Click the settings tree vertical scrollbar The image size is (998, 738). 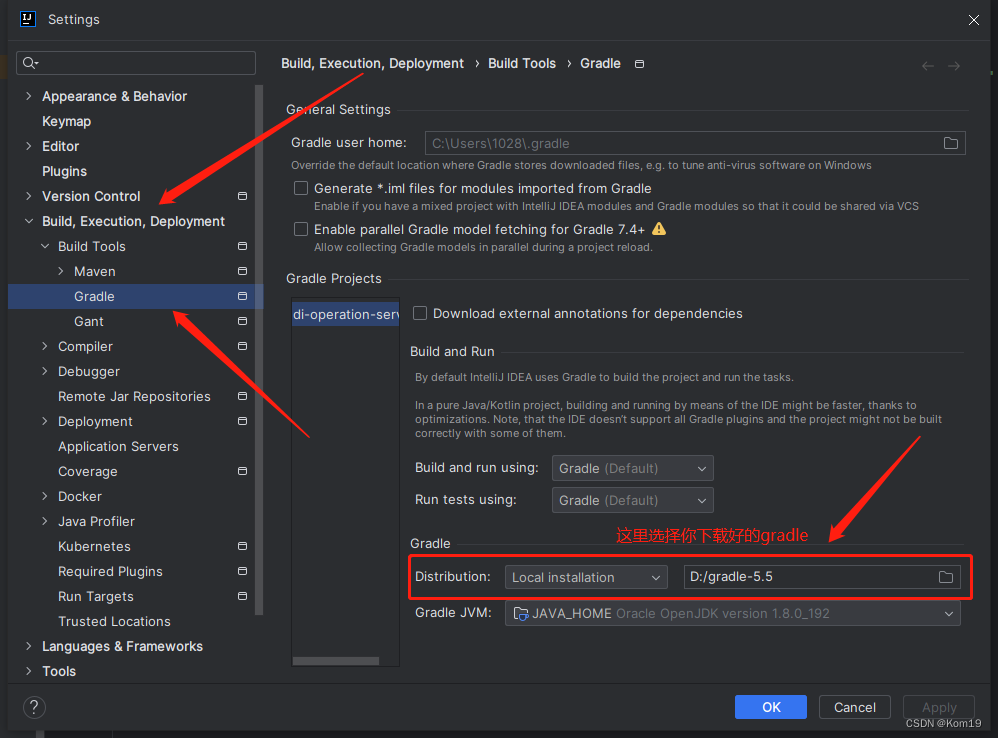coord(259,350)
